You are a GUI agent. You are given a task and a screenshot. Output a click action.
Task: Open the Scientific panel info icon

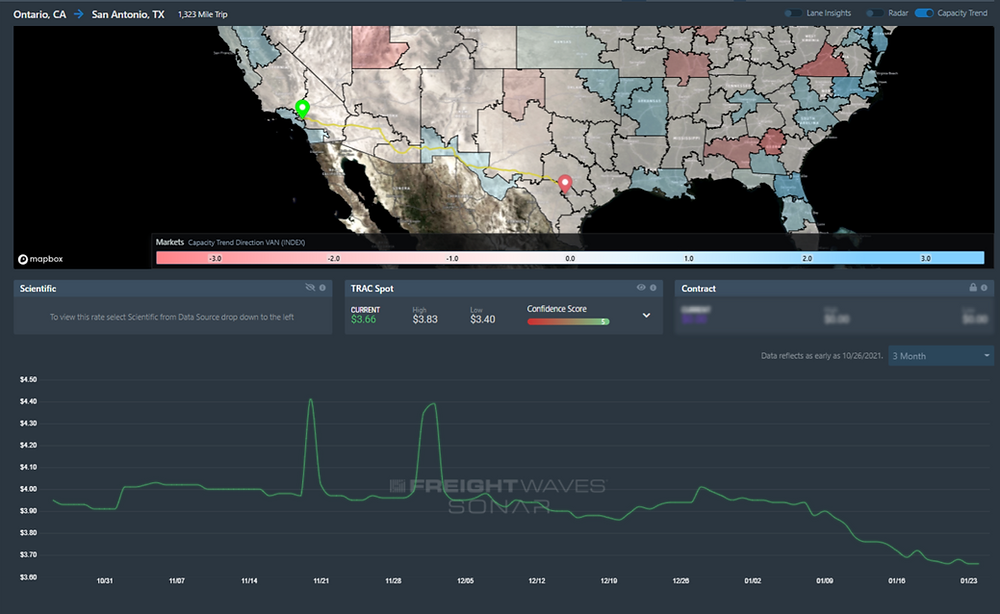[323, 288]
